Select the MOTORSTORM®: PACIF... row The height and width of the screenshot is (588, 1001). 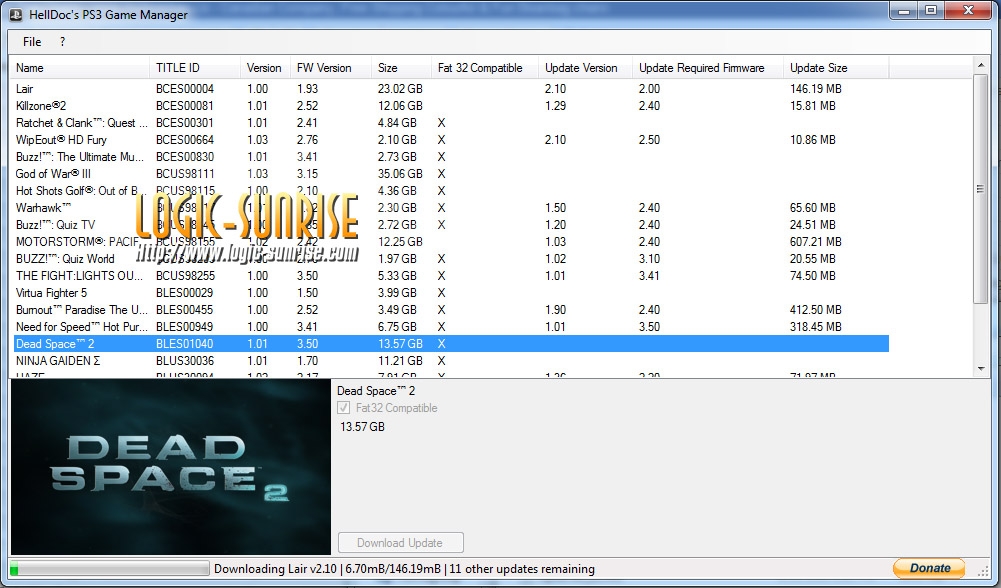[x=451, y=242]
